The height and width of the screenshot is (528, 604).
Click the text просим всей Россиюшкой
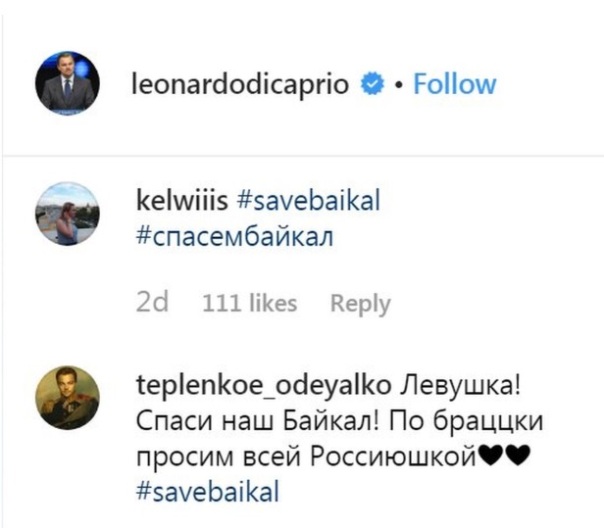tap(304, 457)
